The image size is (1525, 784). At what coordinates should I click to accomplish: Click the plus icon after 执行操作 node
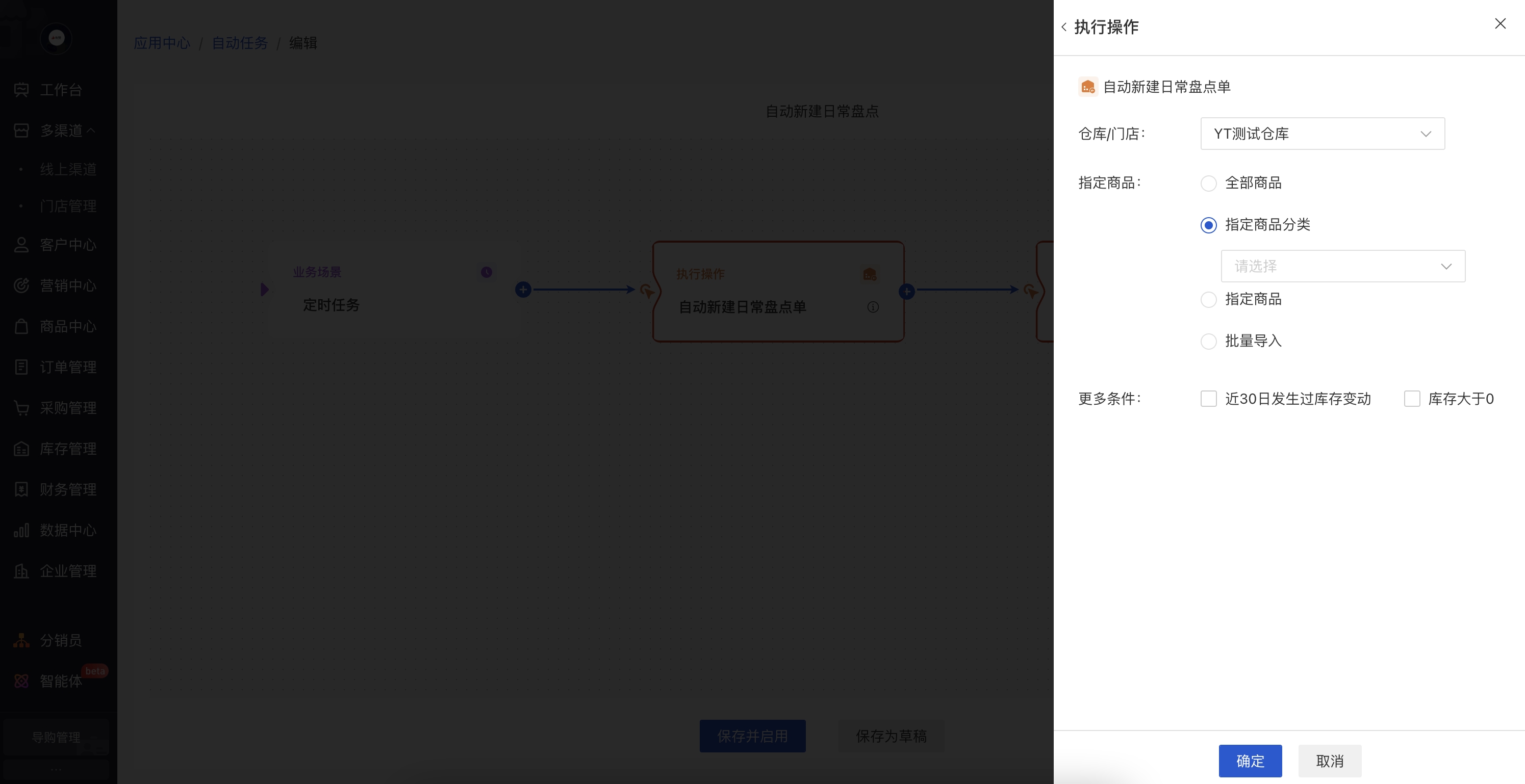click(x=906, y=291)
